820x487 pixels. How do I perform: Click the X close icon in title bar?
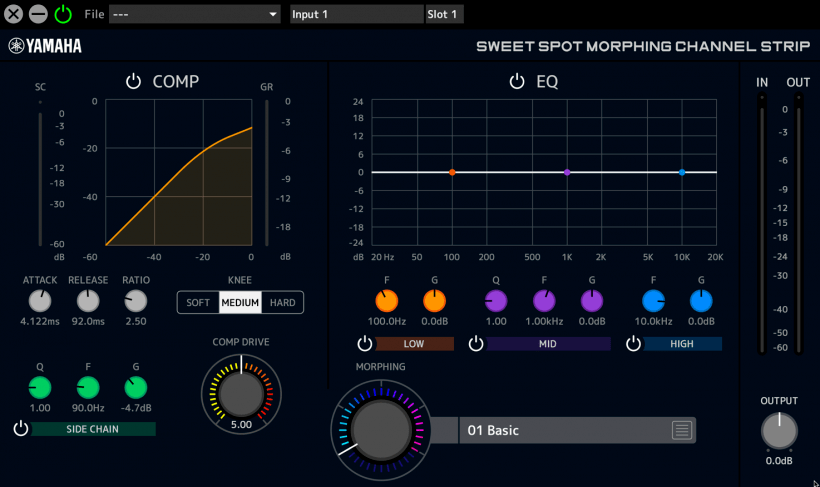pyautogui.click(x=14, y=14)
